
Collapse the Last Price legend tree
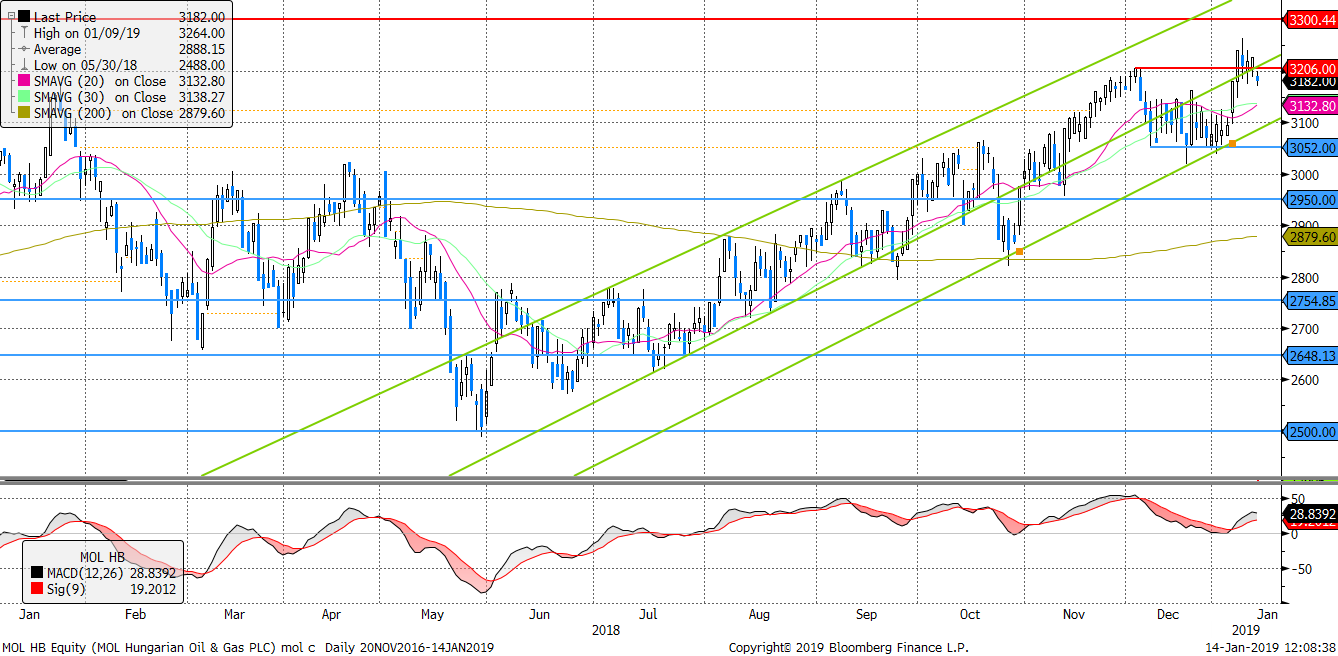coord(10,17)
